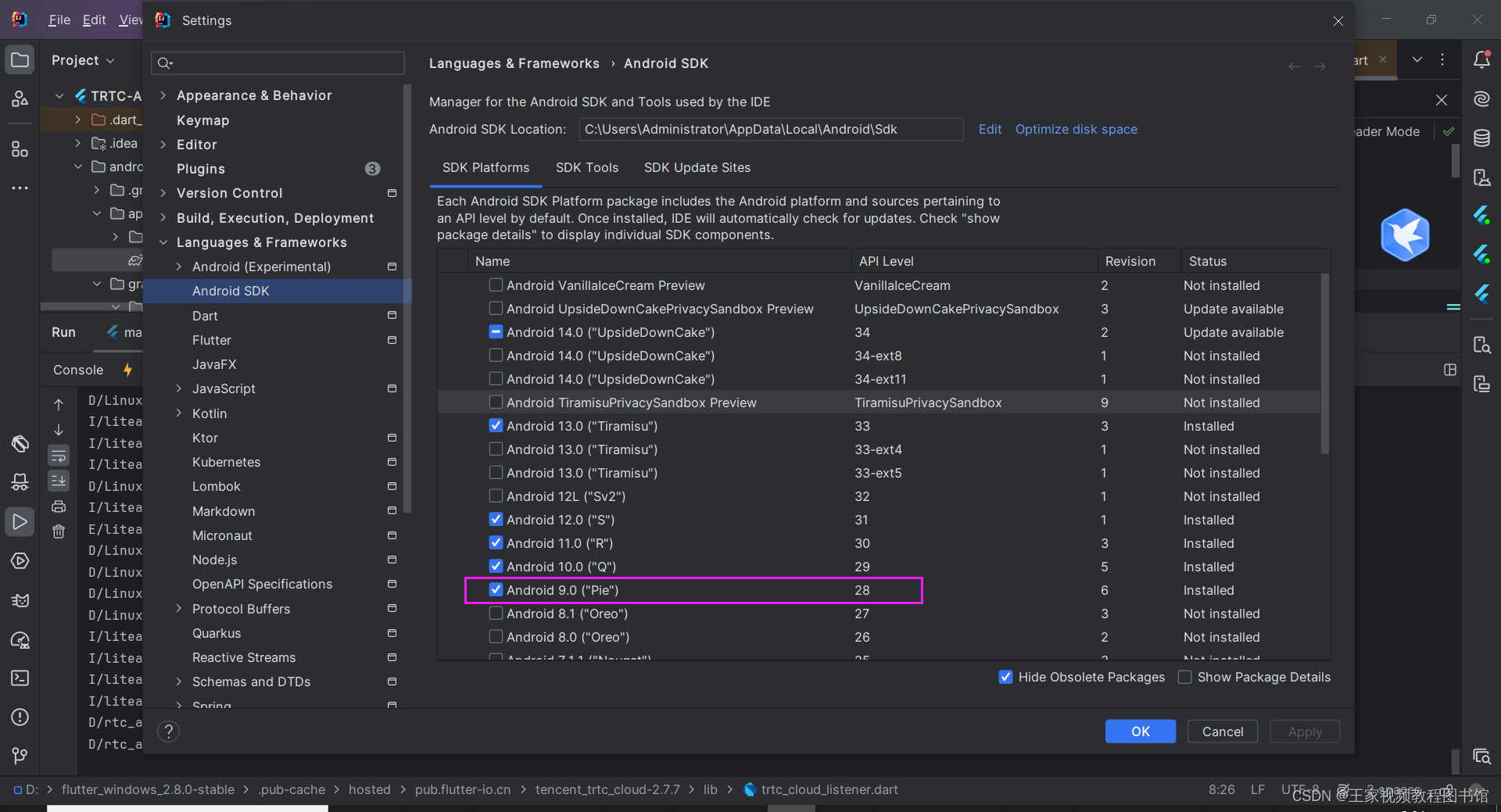Screen dimensions: 1501x812
Task: Open the Database tool window
Action: click(x=1482, y=138)
